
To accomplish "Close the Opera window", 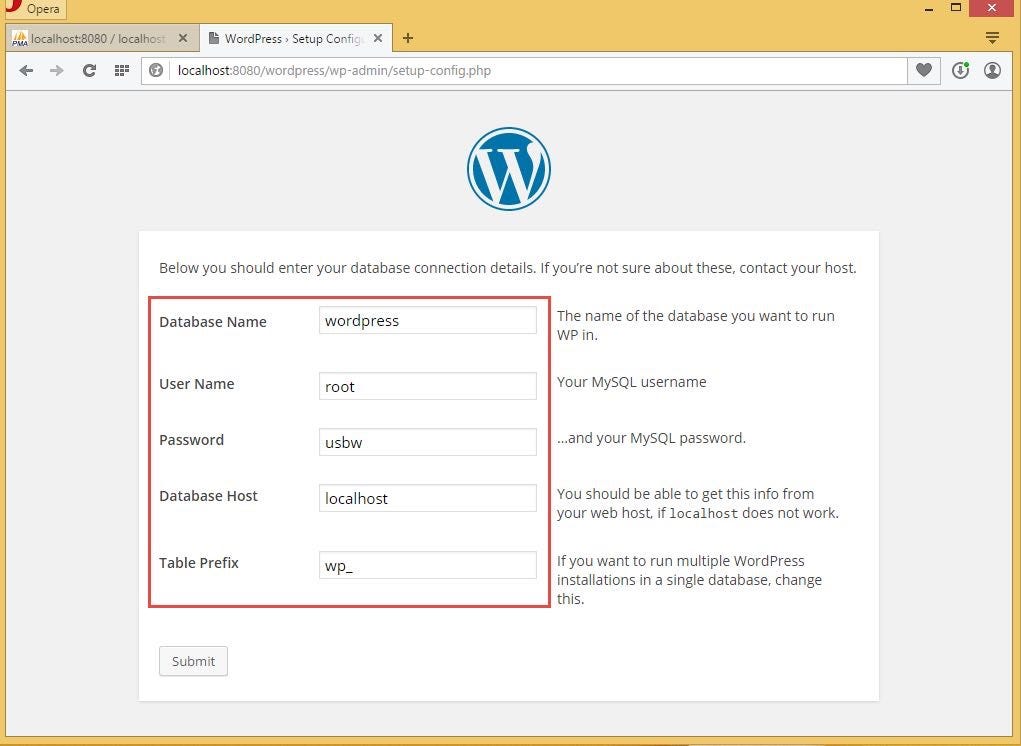I will tap(992, 8).
